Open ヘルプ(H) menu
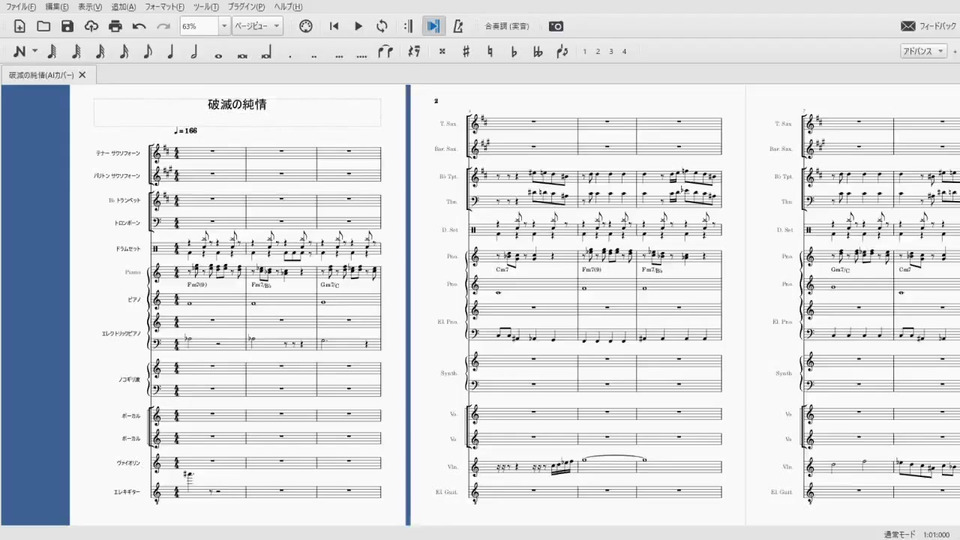 click(x=288, y=7)
